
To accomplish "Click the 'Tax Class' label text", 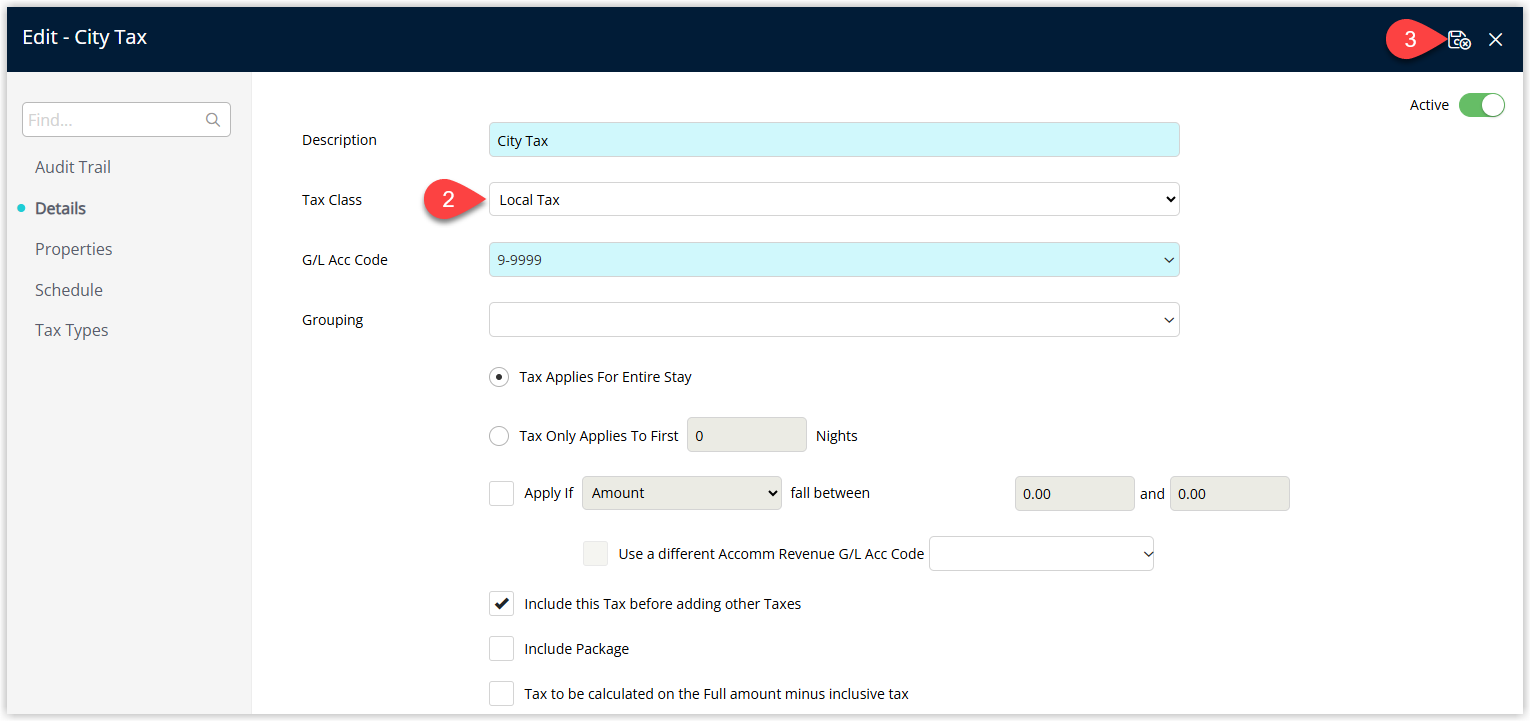I will (332, 200).
